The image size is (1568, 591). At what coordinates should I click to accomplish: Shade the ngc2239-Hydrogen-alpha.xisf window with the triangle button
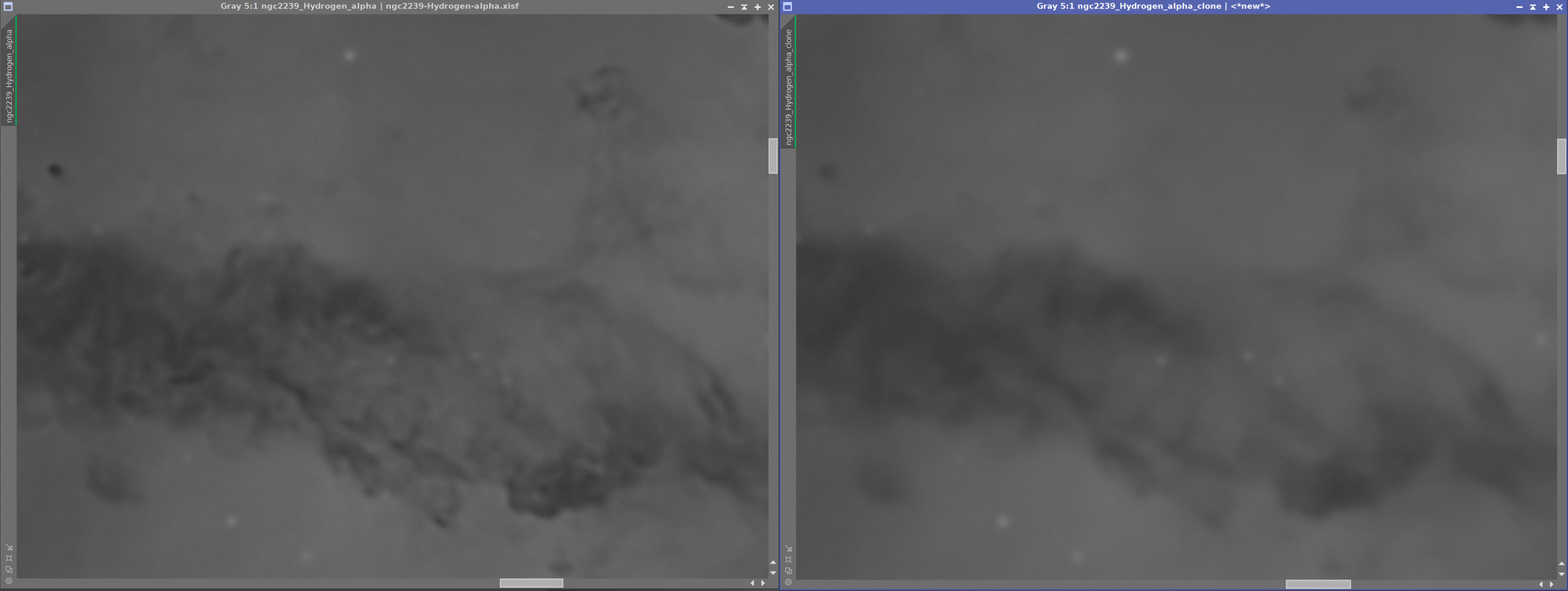click(744, 7)
